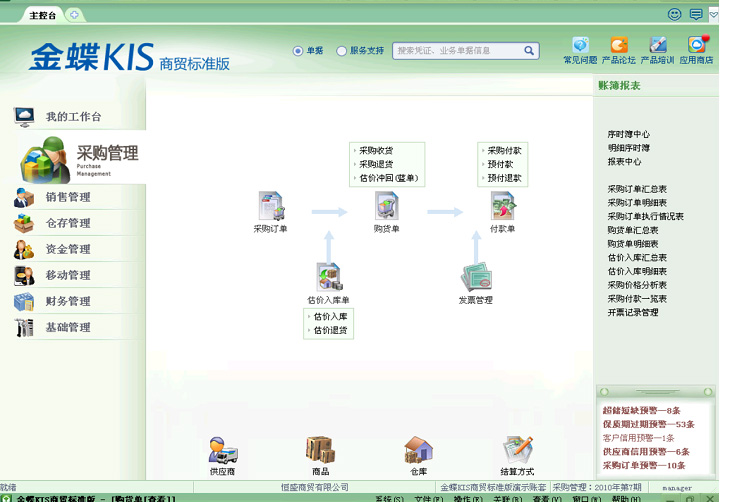Viewport: 750px width, 502px height.
Task: Open the 供应商 supplier icon
Action: coord(223,450)
